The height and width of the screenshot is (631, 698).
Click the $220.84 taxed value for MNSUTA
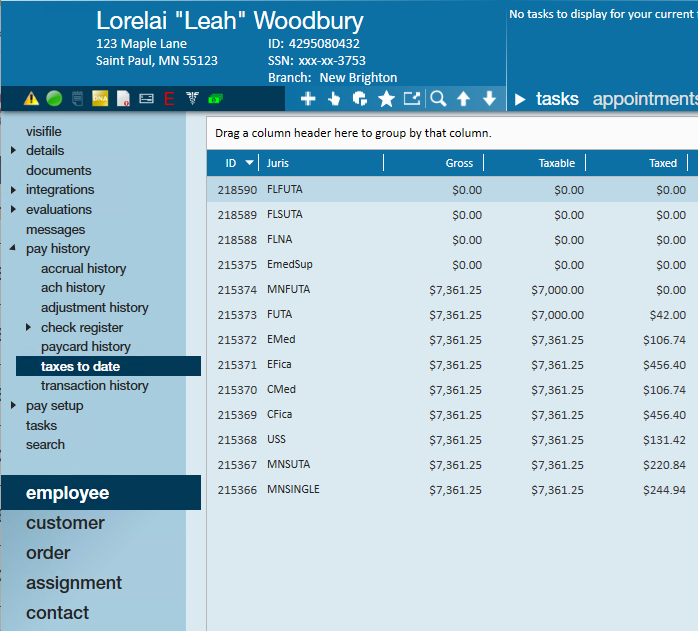[x=664, y=465]
